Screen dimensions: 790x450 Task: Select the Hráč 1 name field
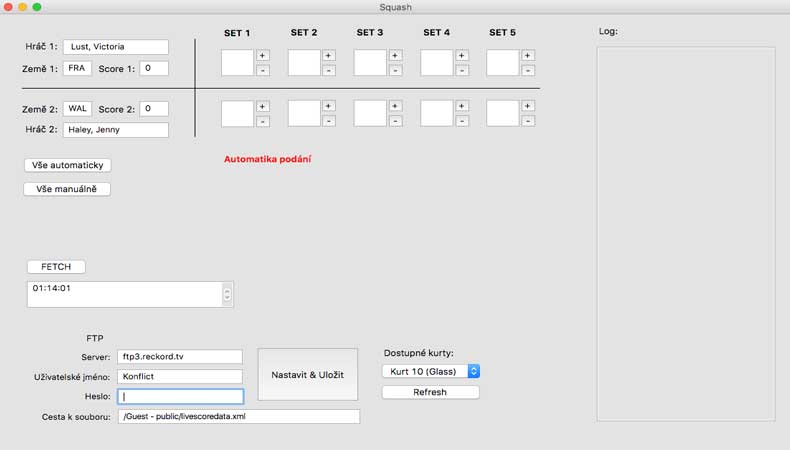115,47
